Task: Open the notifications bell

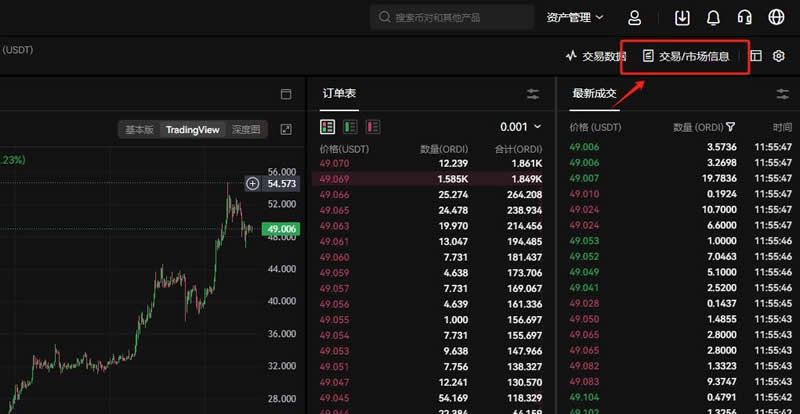Action: point(713,17)
